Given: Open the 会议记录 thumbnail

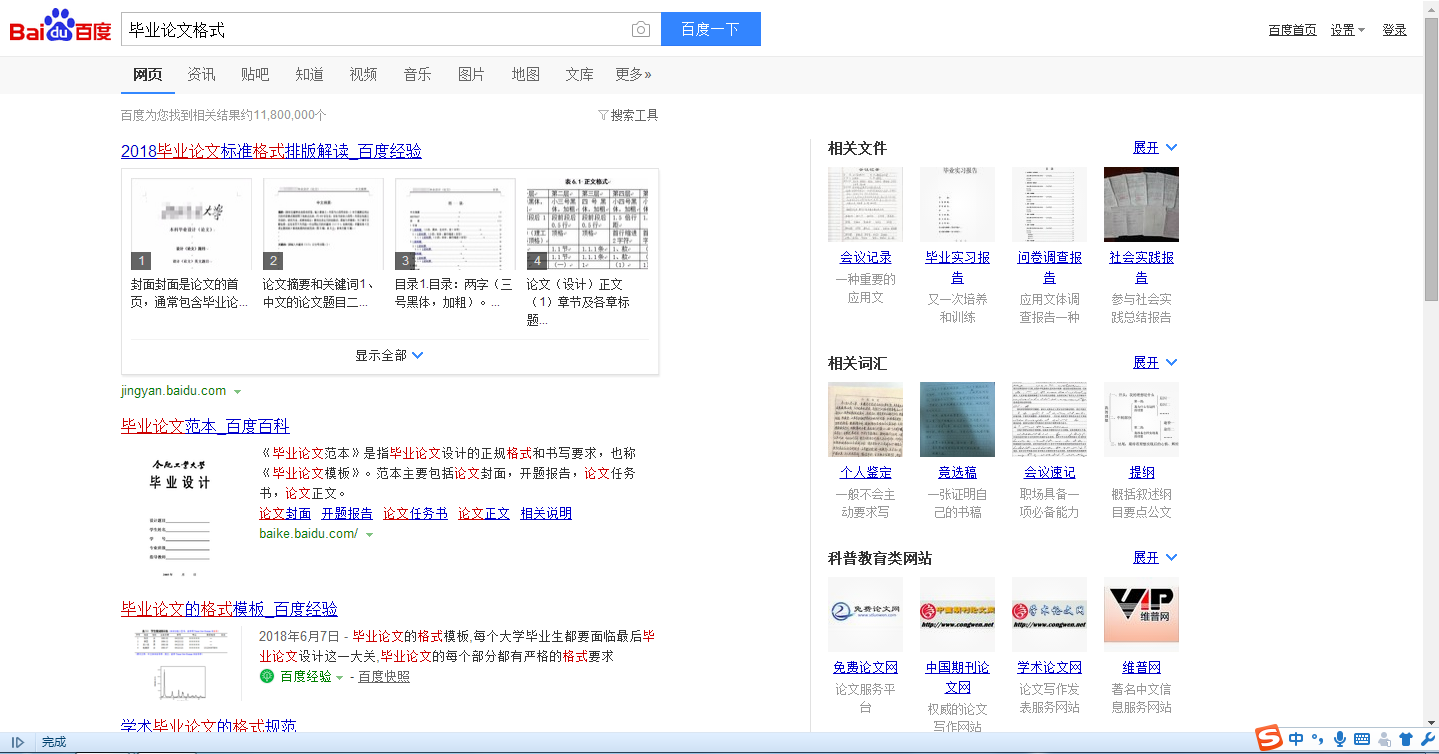Looking at the screenshot, I should click(865, 204).
